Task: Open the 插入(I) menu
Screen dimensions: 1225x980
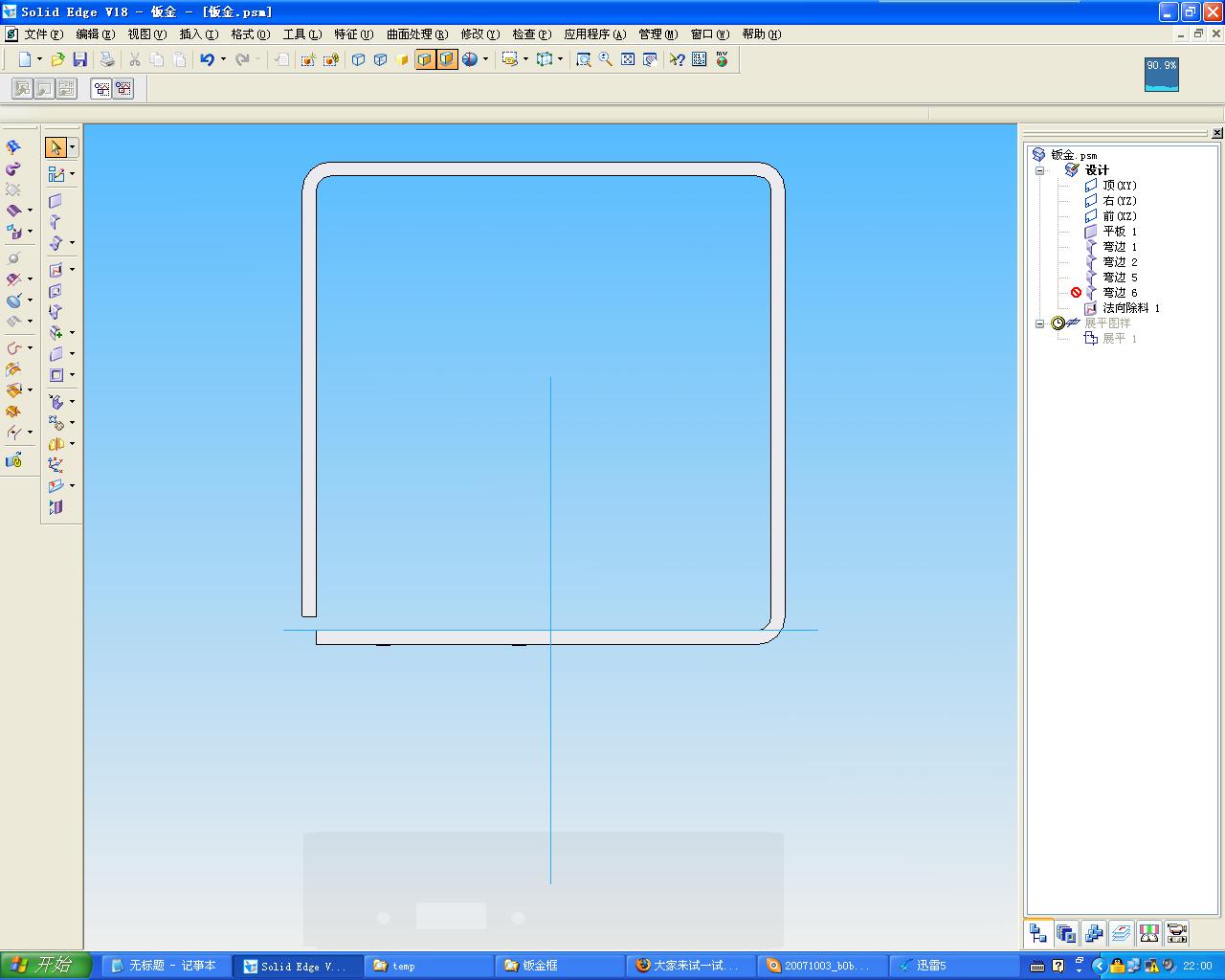Action: point(199,34)
